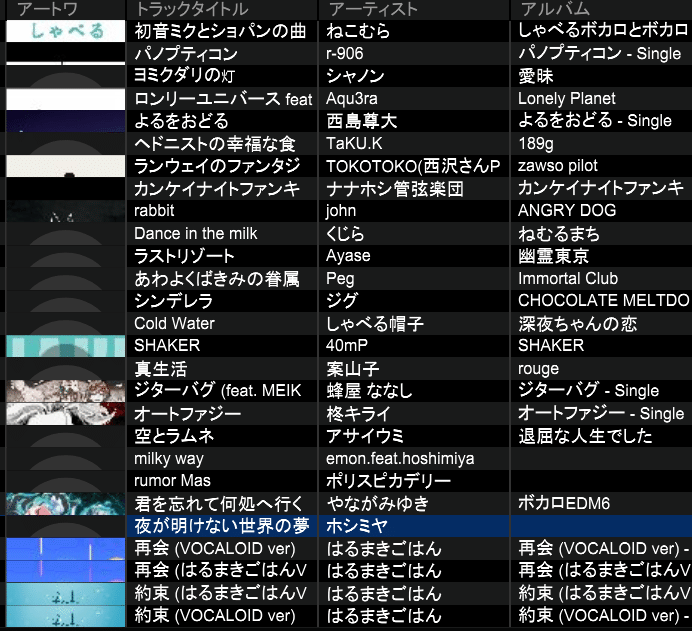This screenshot has width=692, height=631.
Task: Sort by the アルバム column header
Action: click(x=555, y=9)
